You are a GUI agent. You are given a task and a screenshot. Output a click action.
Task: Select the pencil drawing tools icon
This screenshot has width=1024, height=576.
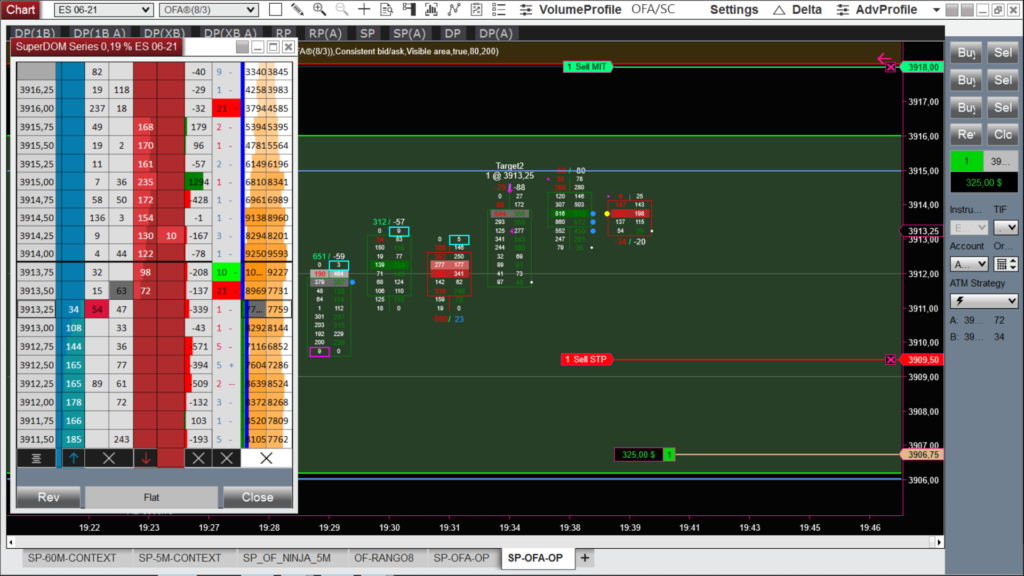(x=297, y=10)
